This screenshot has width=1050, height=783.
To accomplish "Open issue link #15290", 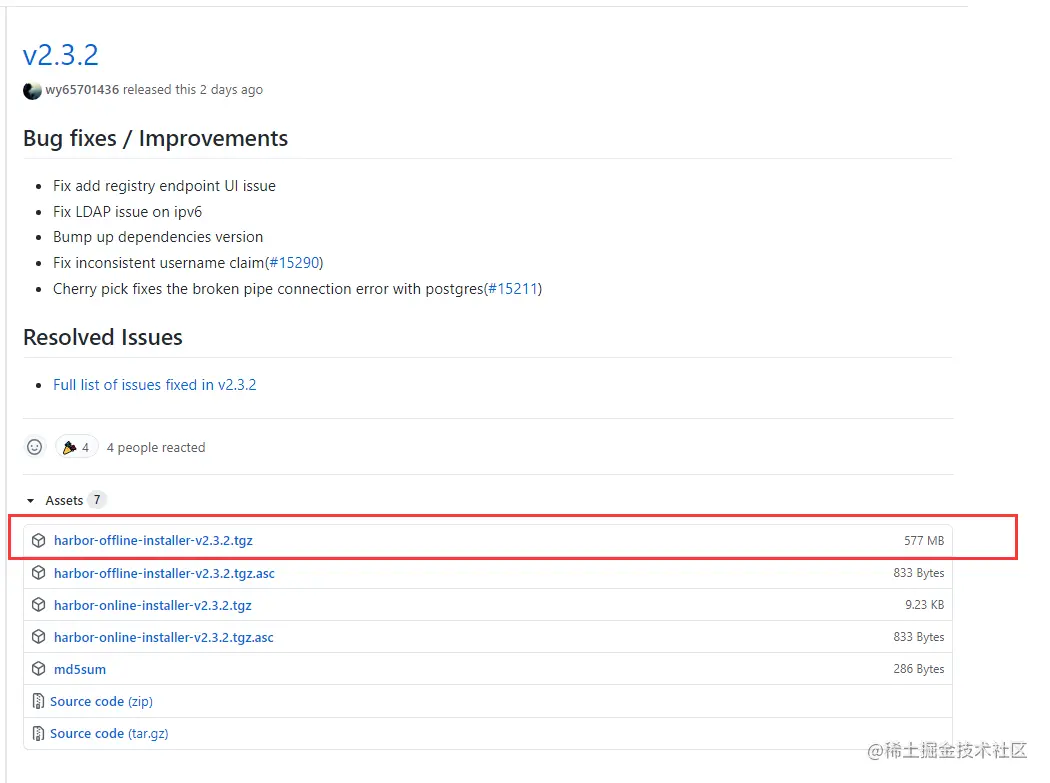I will pos(295,263).
